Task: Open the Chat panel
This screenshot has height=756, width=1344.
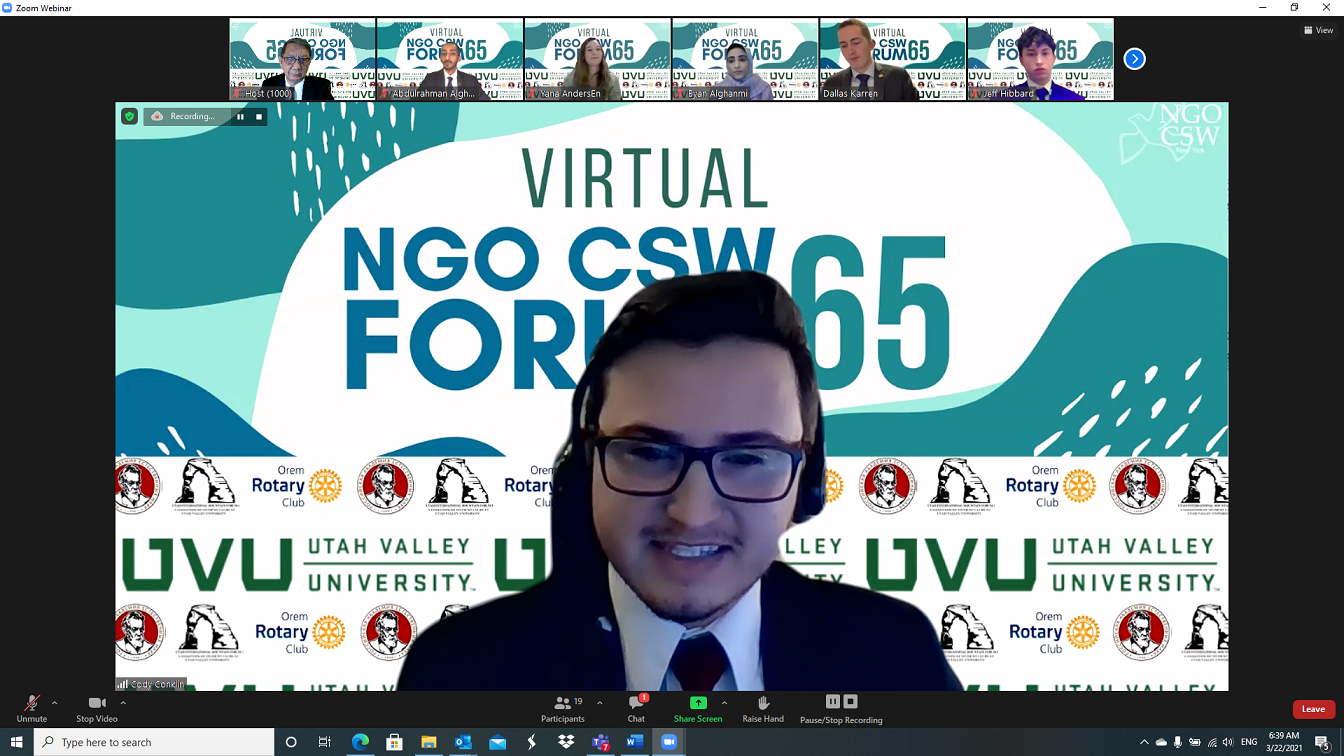Action: pyautogui.click(x=636, y=704)
